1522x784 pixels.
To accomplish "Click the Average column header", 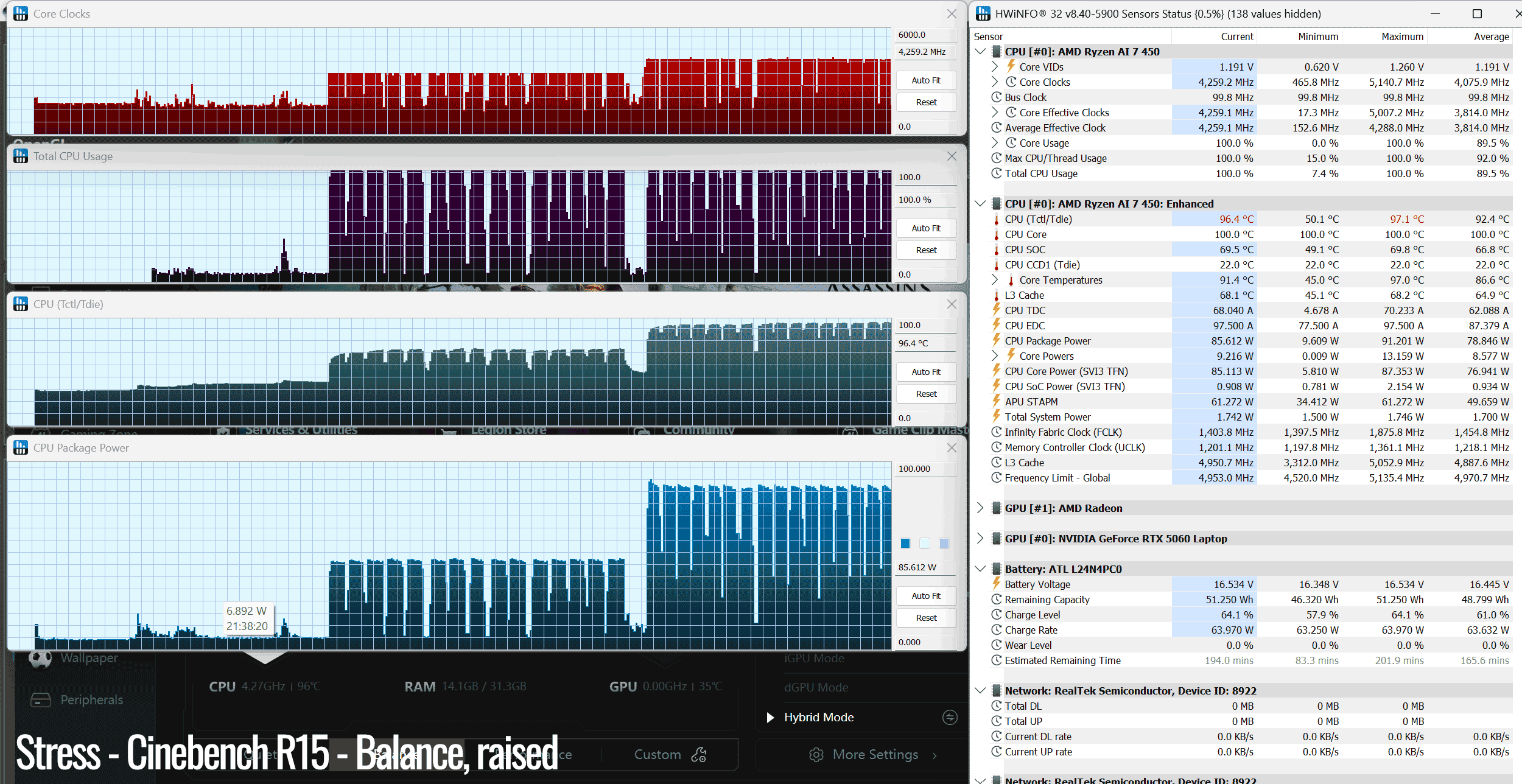I will (1492, 37).
